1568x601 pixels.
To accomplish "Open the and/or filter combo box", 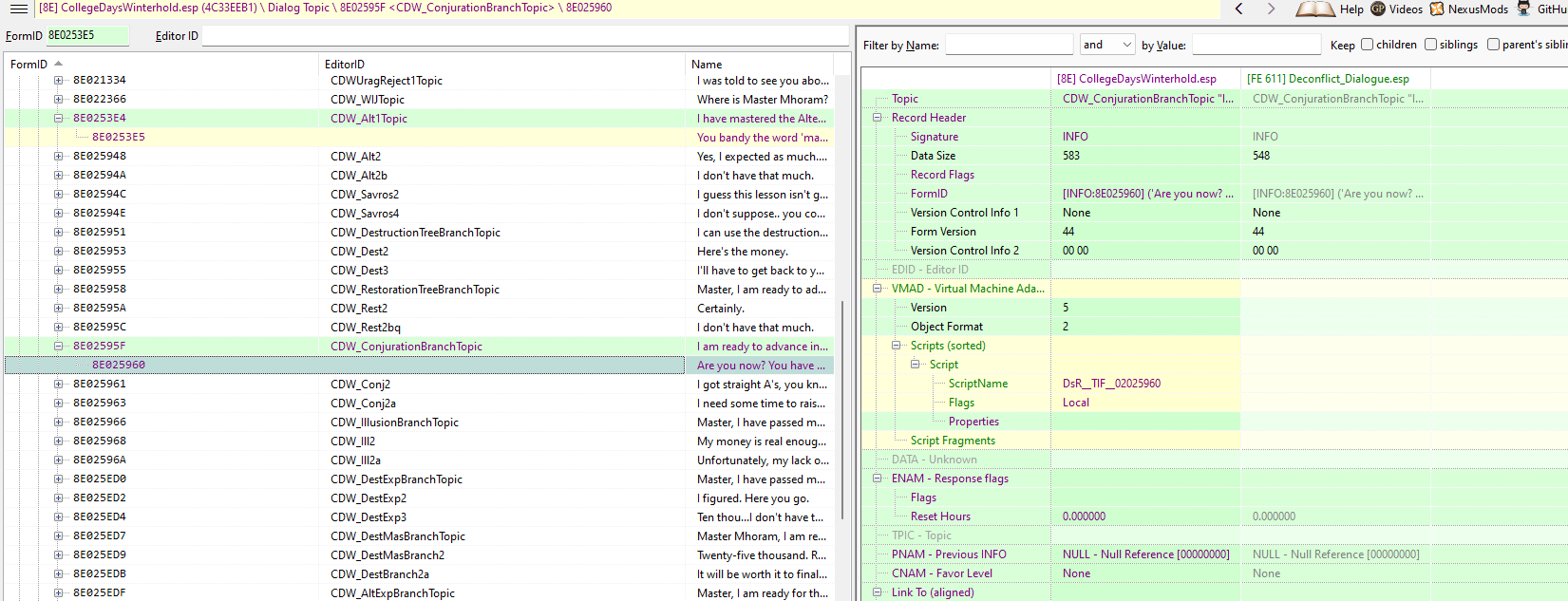I will coord(1107,45).
